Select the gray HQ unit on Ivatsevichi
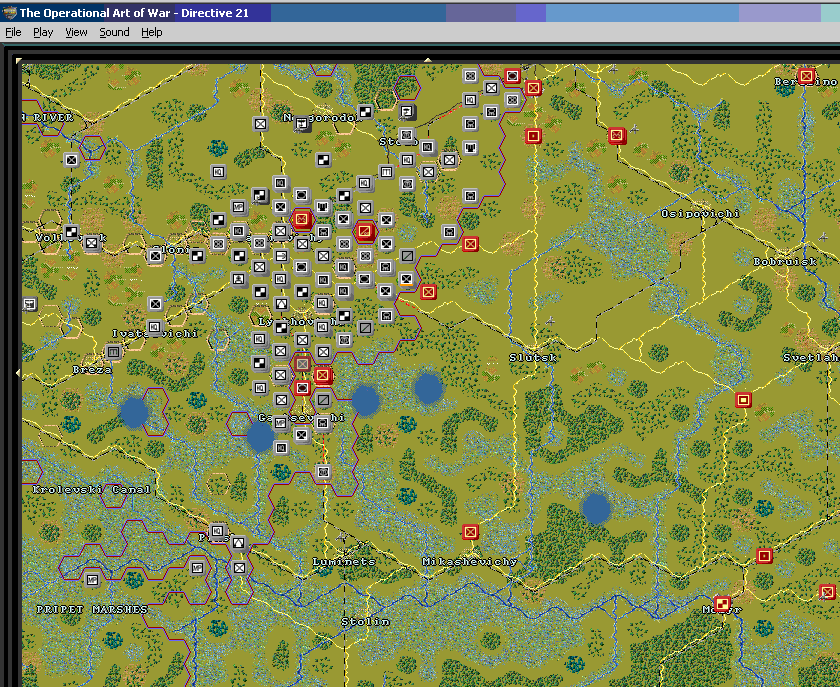The width and height of the screenshot is (840, 687). [154, 327]
